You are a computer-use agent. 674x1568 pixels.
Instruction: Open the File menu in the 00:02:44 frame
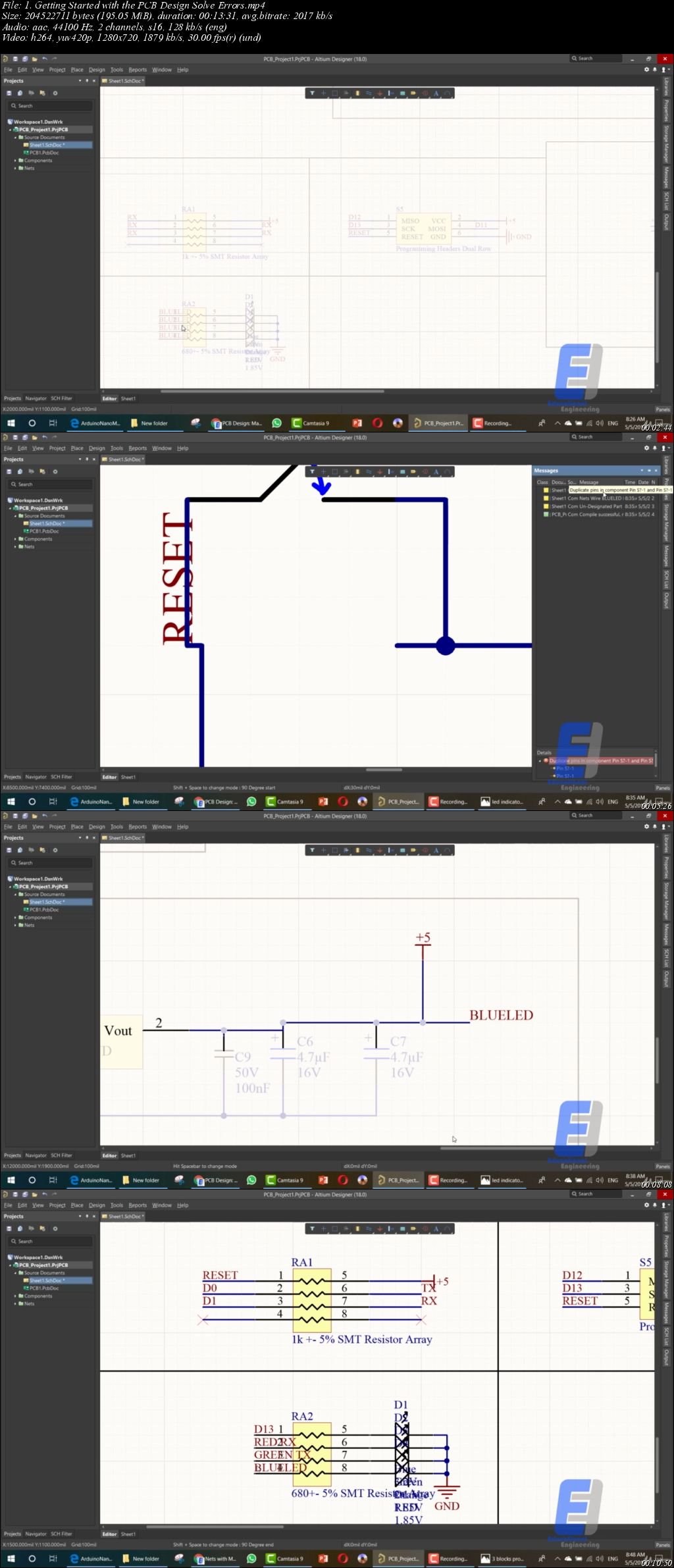[x=8, y=70]
